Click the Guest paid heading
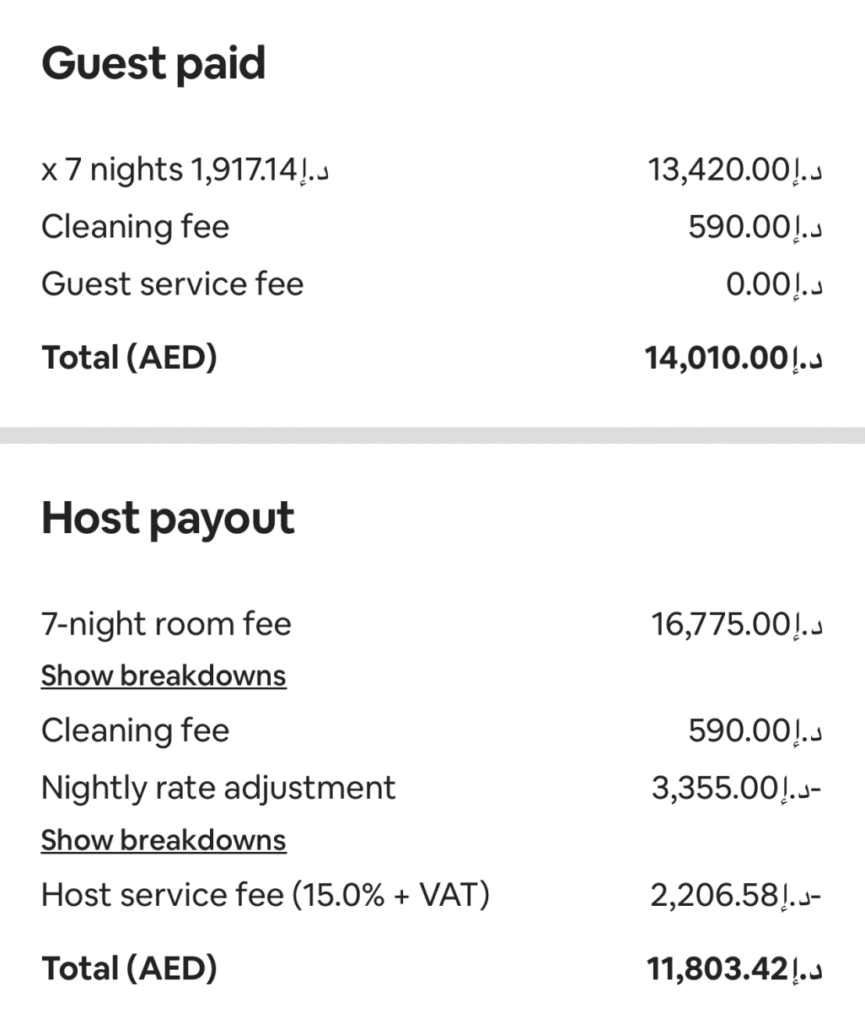The width and height of the screenshot is (865, 1024). (x=153, y=64)
